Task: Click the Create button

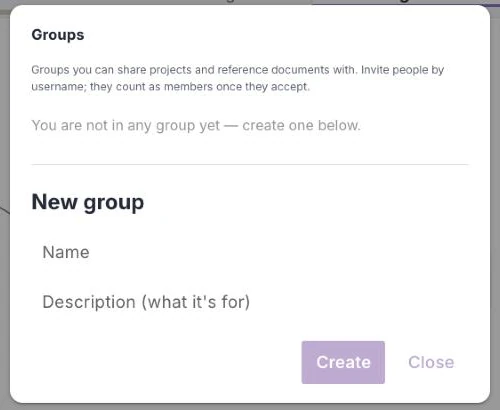Action: click(x=343, y=362)
